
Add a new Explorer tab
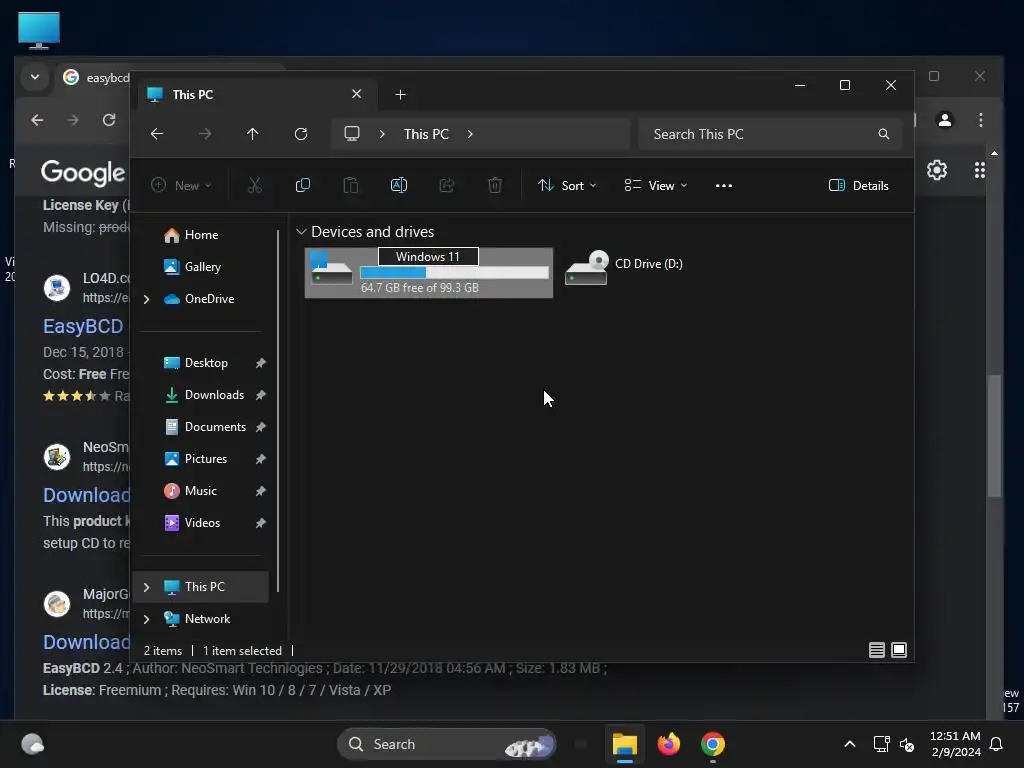coord(400,95)
